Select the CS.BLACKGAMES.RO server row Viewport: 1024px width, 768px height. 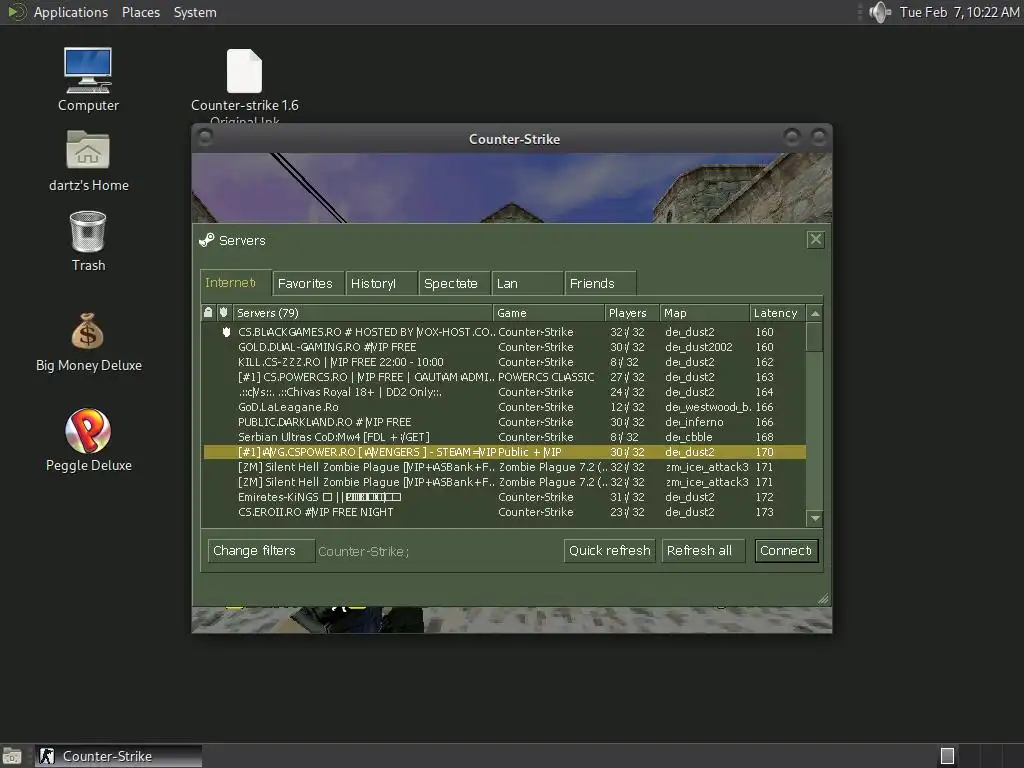pos(504,332)
